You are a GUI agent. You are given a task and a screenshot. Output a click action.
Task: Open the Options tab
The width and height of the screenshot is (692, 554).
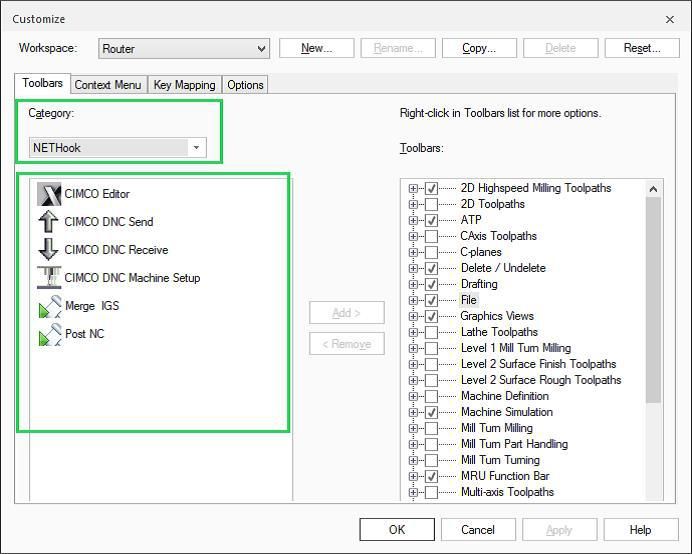tap(245, 85)
